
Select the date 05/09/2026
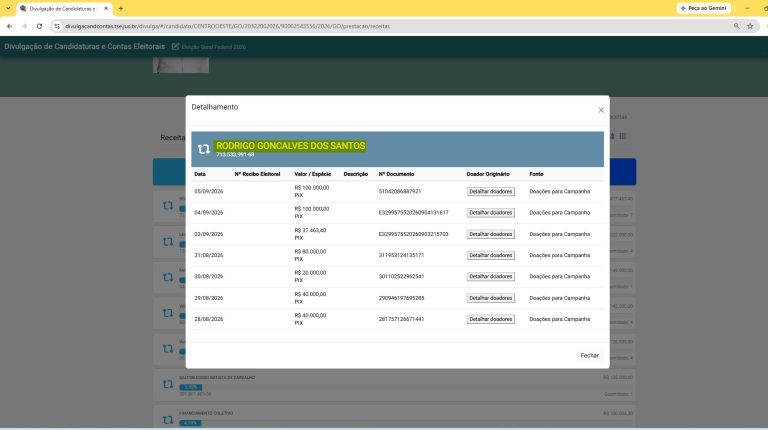pos(209,191)
